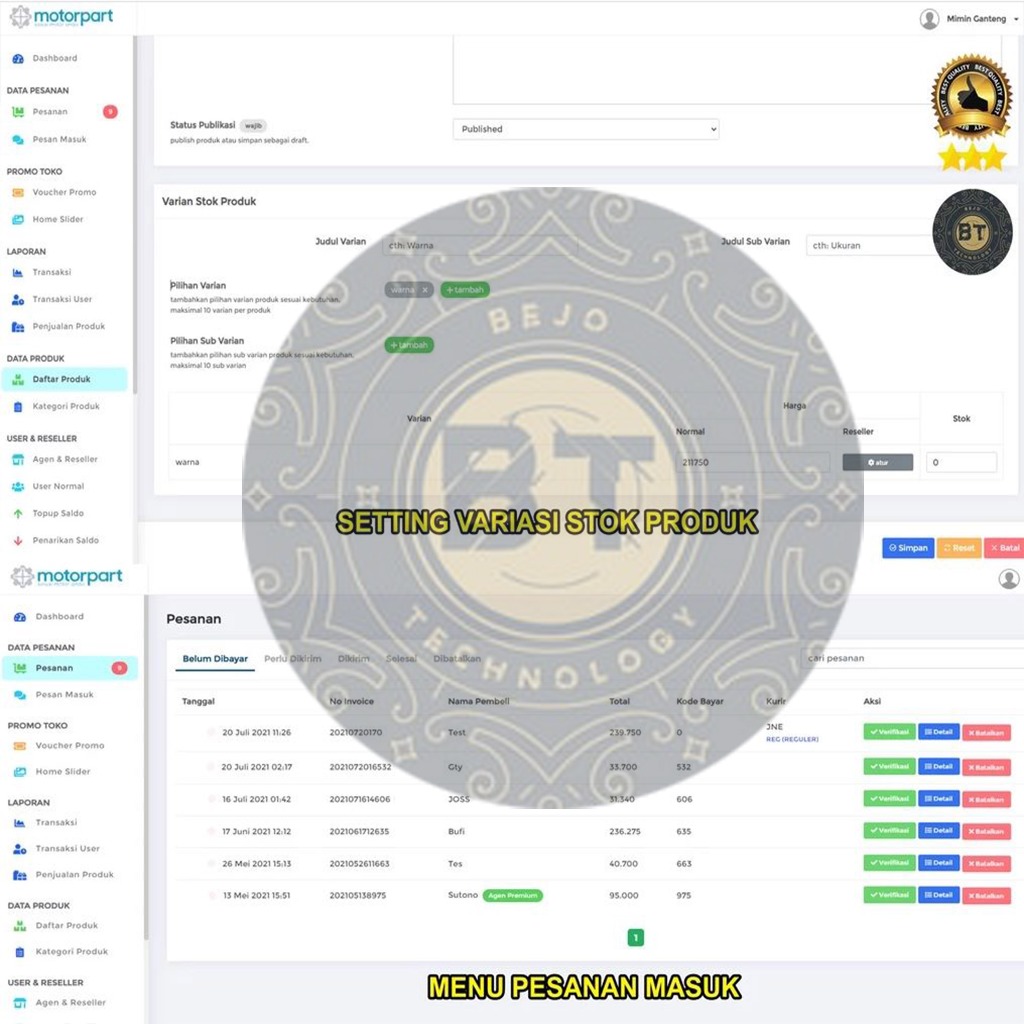The height and width of the screenshot is (1024, 1024).
Task: Open Pesan Masuk icon in product variant screen sidebar
Action: (18, 140)
